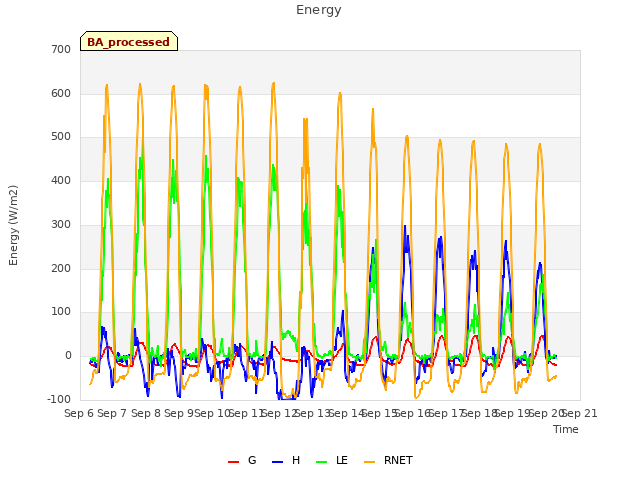
Task: Click the green LE legend color marker
Action: (322, 462)
